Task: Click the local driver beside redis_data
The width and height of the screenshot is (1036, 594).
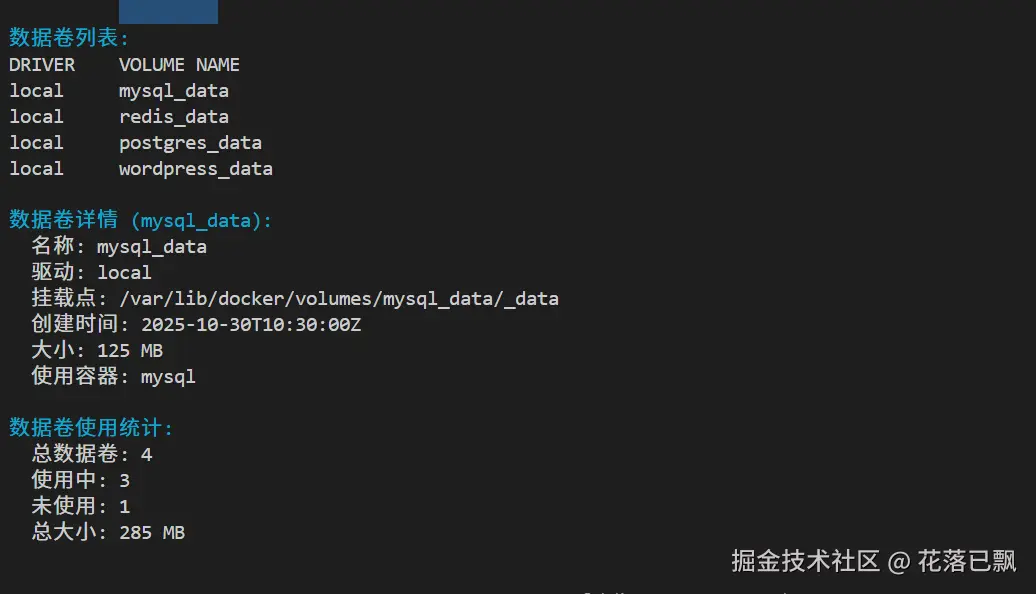Action: 36,117
